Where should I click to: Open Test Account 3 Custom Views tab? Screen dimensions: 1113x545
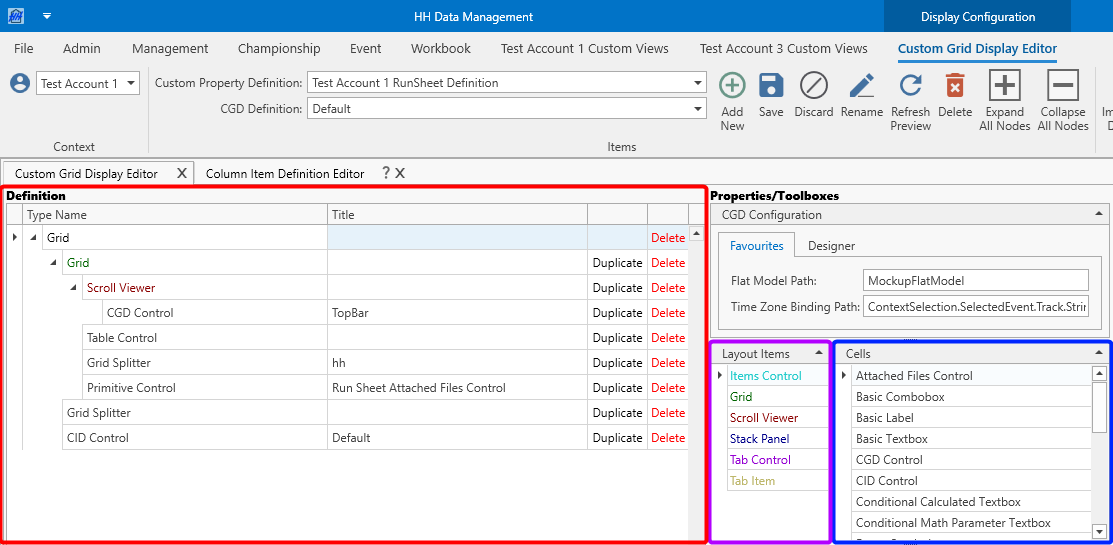(784, 48)
